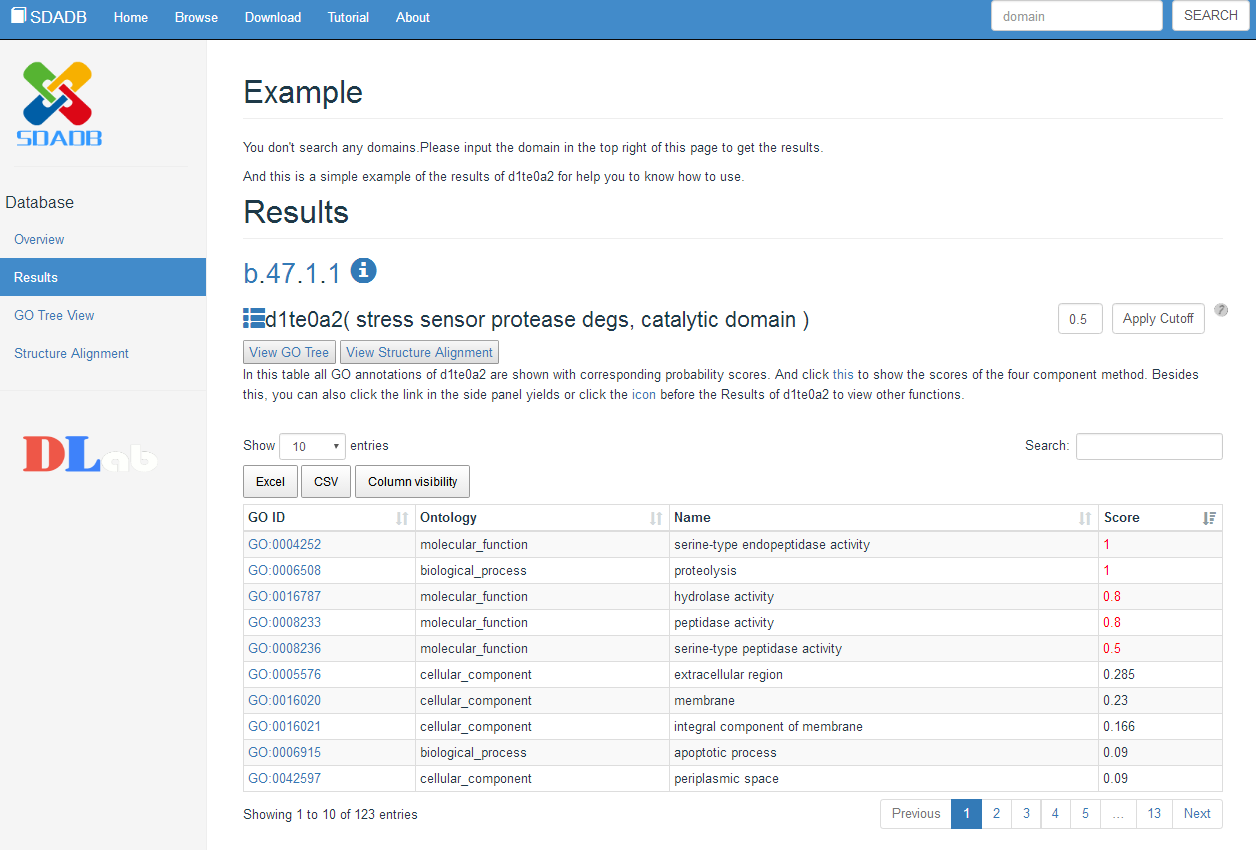1256x850 pixels.
Task: Click the View GO Tree button
Action: click(x=290, y=352)
